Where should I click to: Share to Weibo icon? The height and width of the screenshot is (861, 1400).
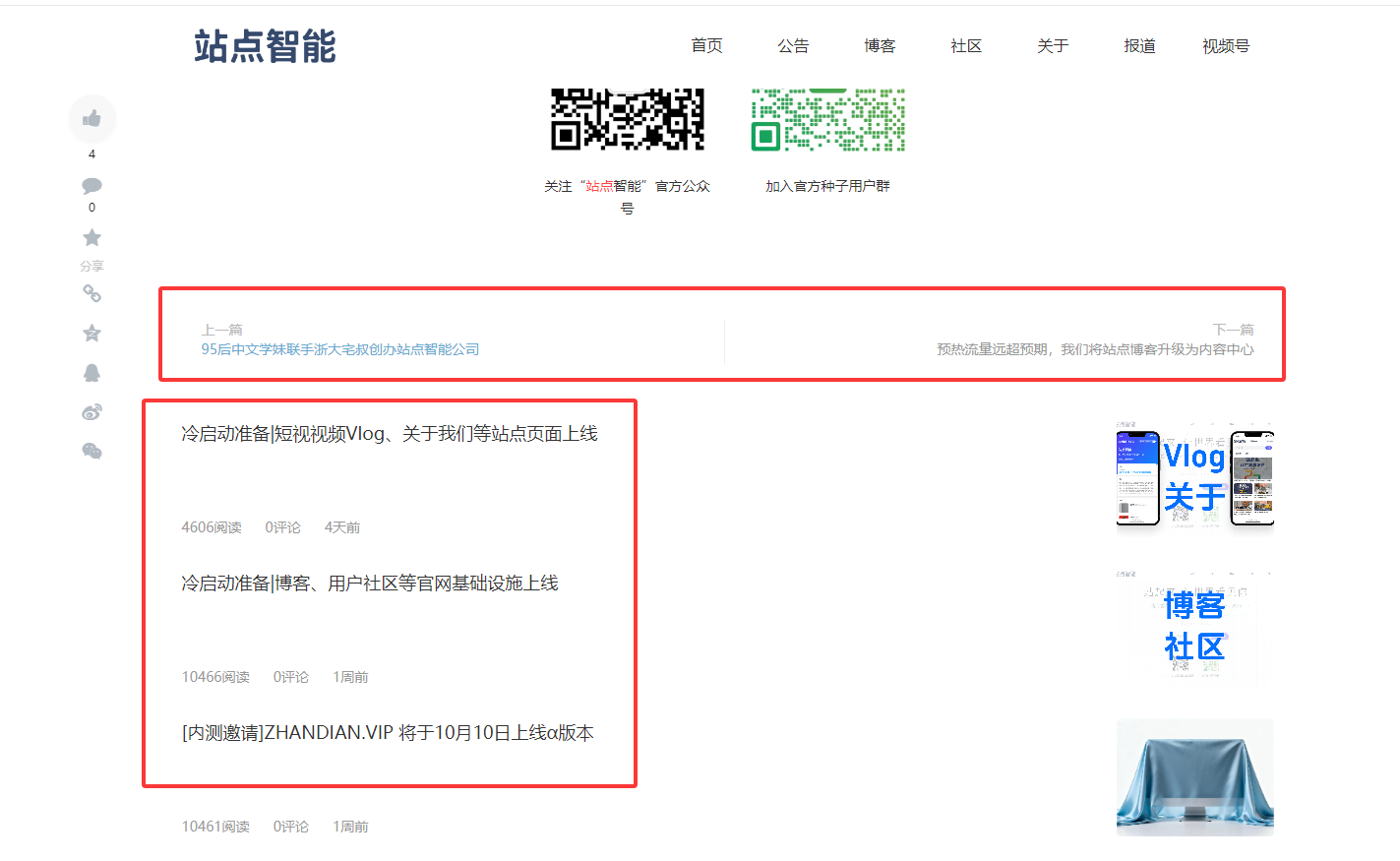point(92,411)
